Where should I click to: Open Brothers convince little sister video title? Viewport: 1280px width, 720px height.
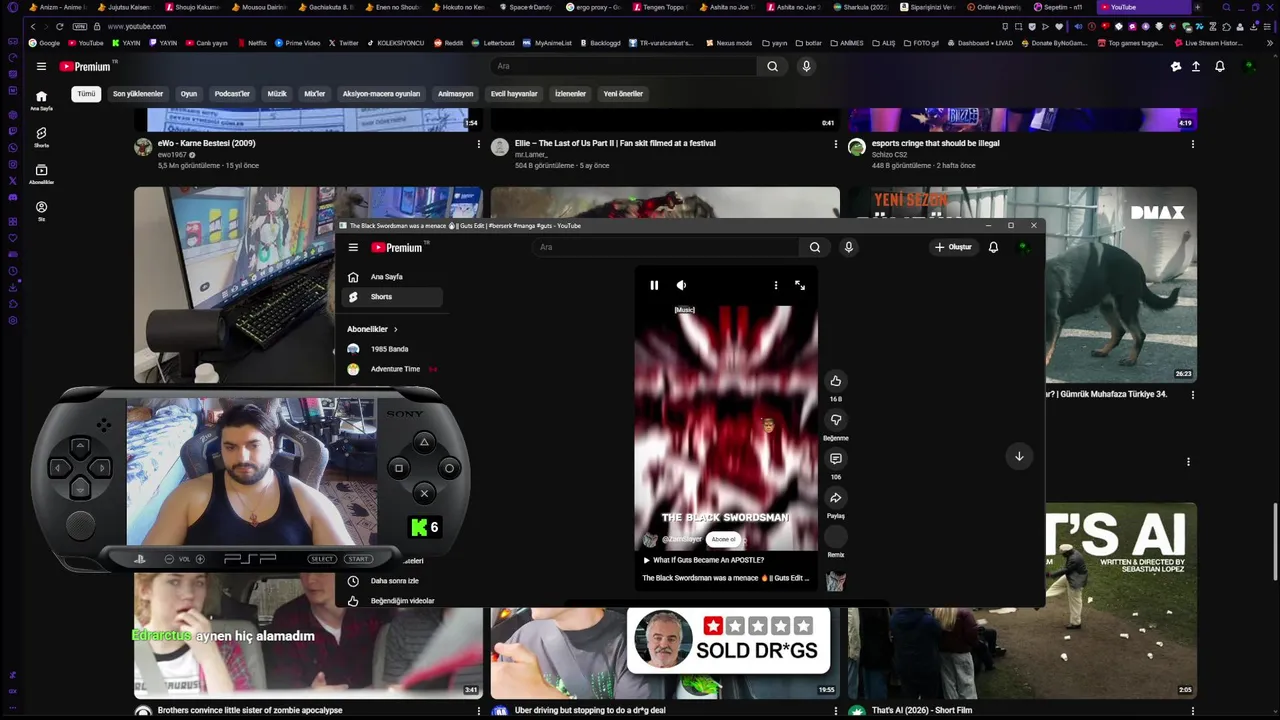pos(250,711)
